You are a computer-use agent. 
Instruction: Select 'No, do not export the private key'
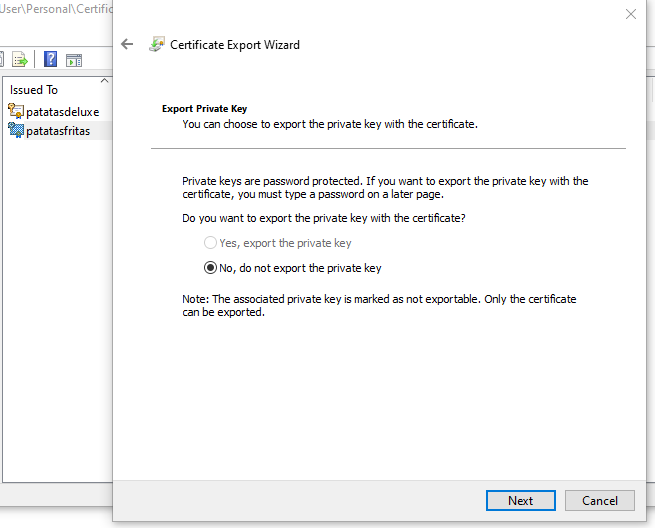pos(210,268)
